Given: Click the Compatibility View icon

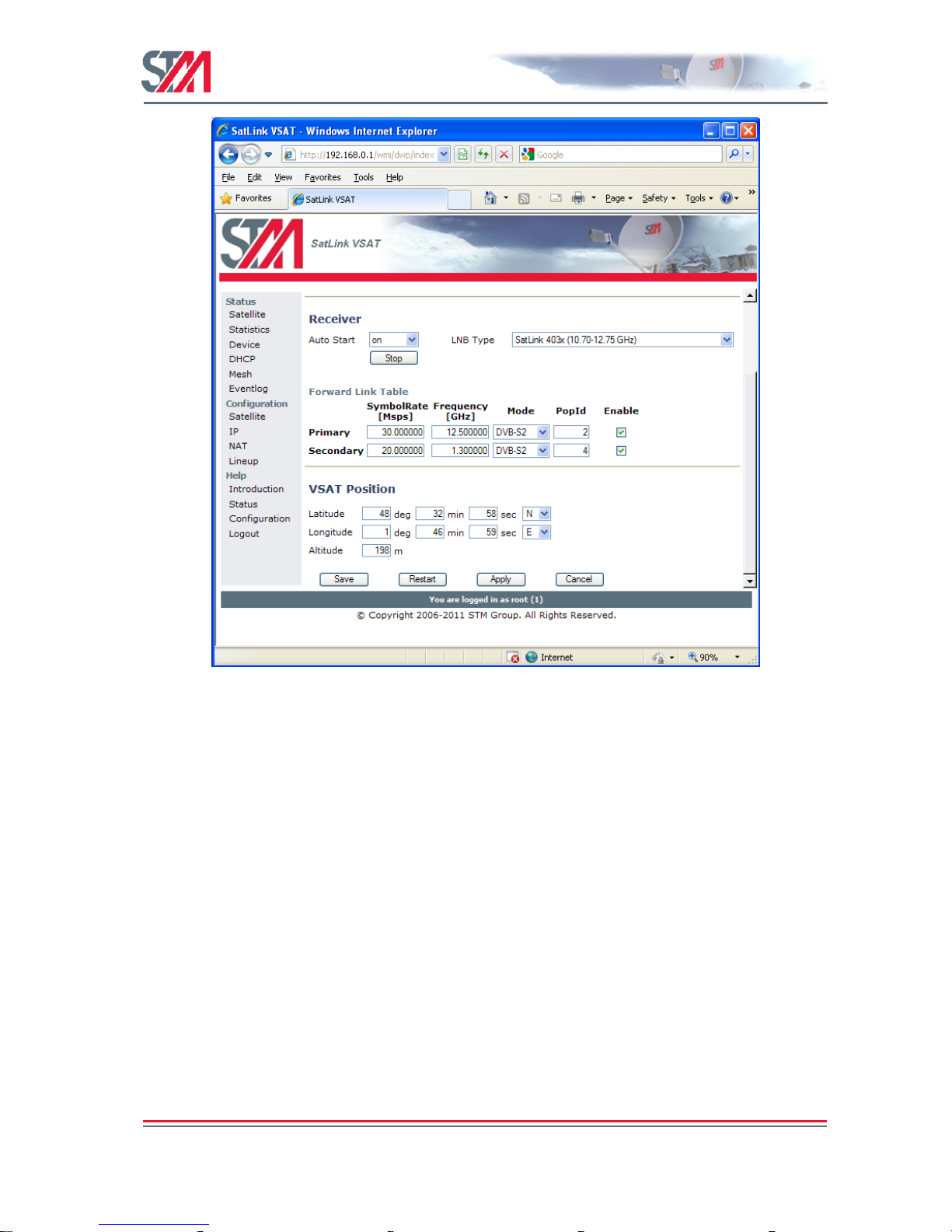Looking at the screenshot, I should click(x=462, y=154).
